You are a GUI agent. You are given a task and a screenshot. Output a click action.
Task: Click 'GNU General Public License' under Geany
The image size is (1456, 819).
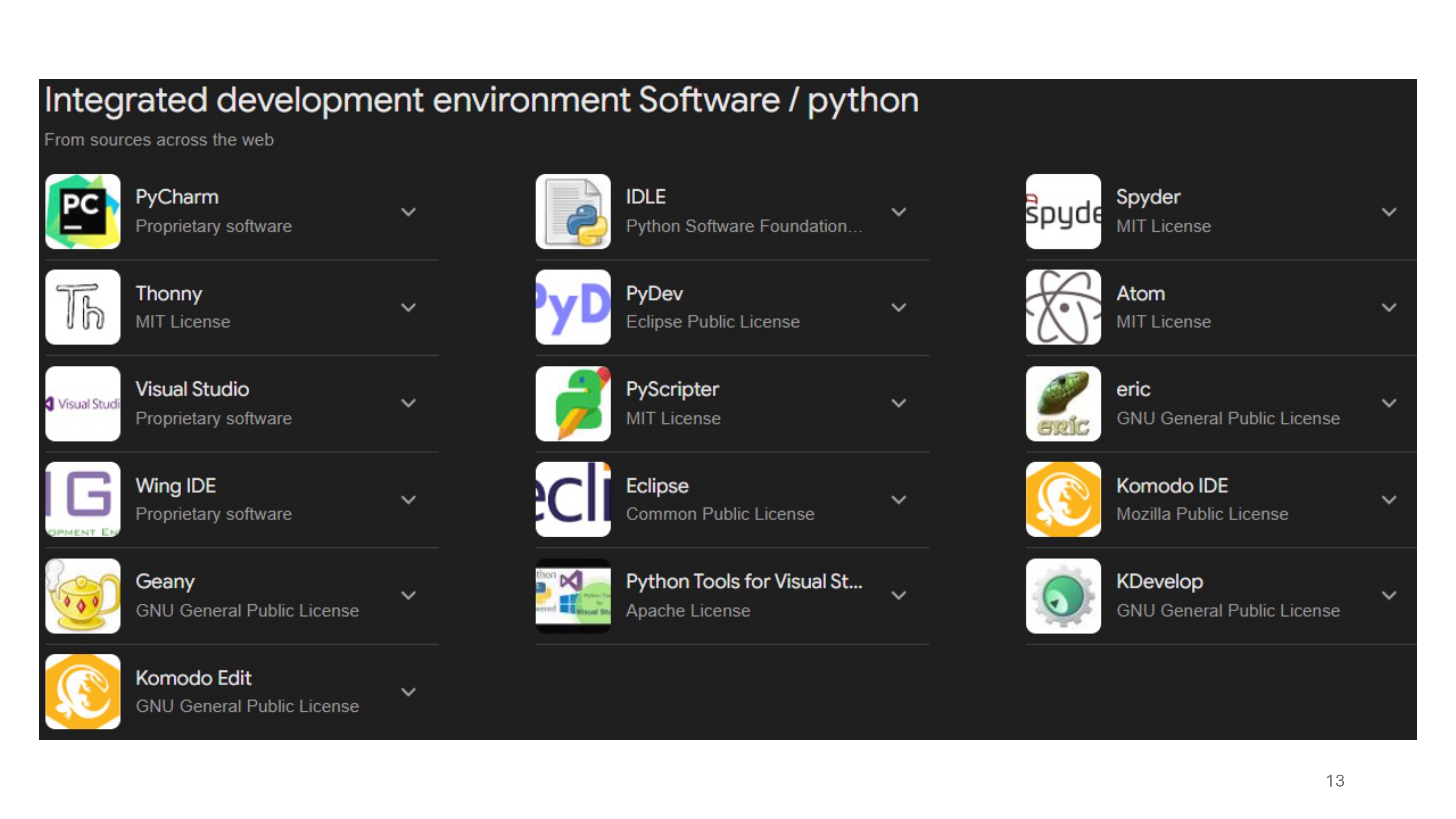tap(247, 610)
